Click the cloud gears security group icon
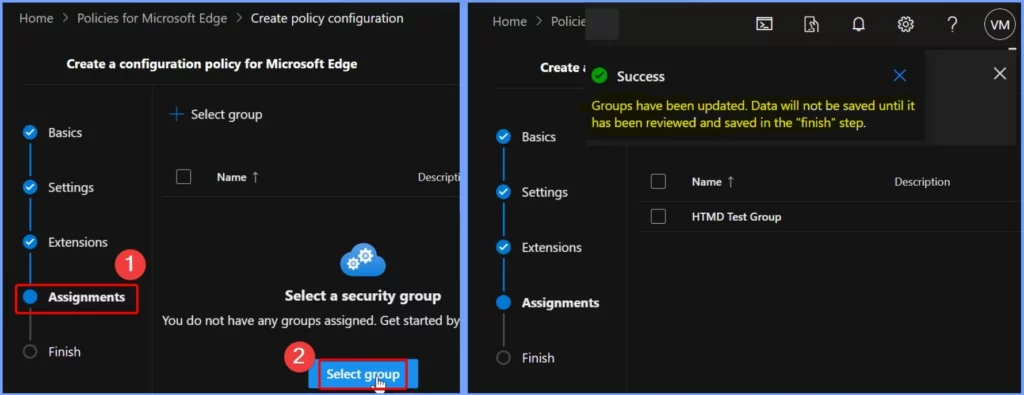 (363, 260)
